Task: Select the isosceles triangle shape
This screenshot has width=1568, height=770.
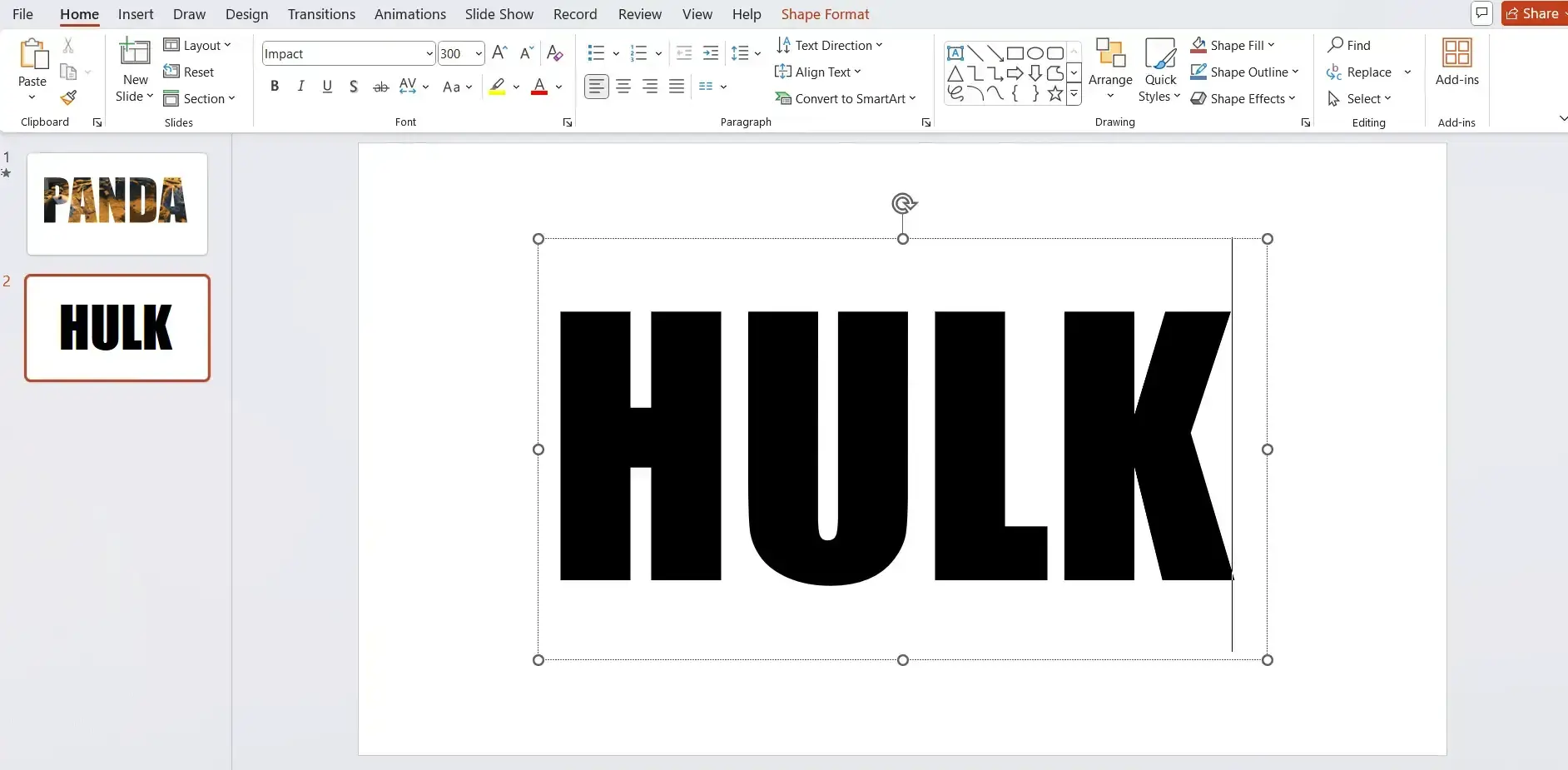Action: tap(955, 73)
